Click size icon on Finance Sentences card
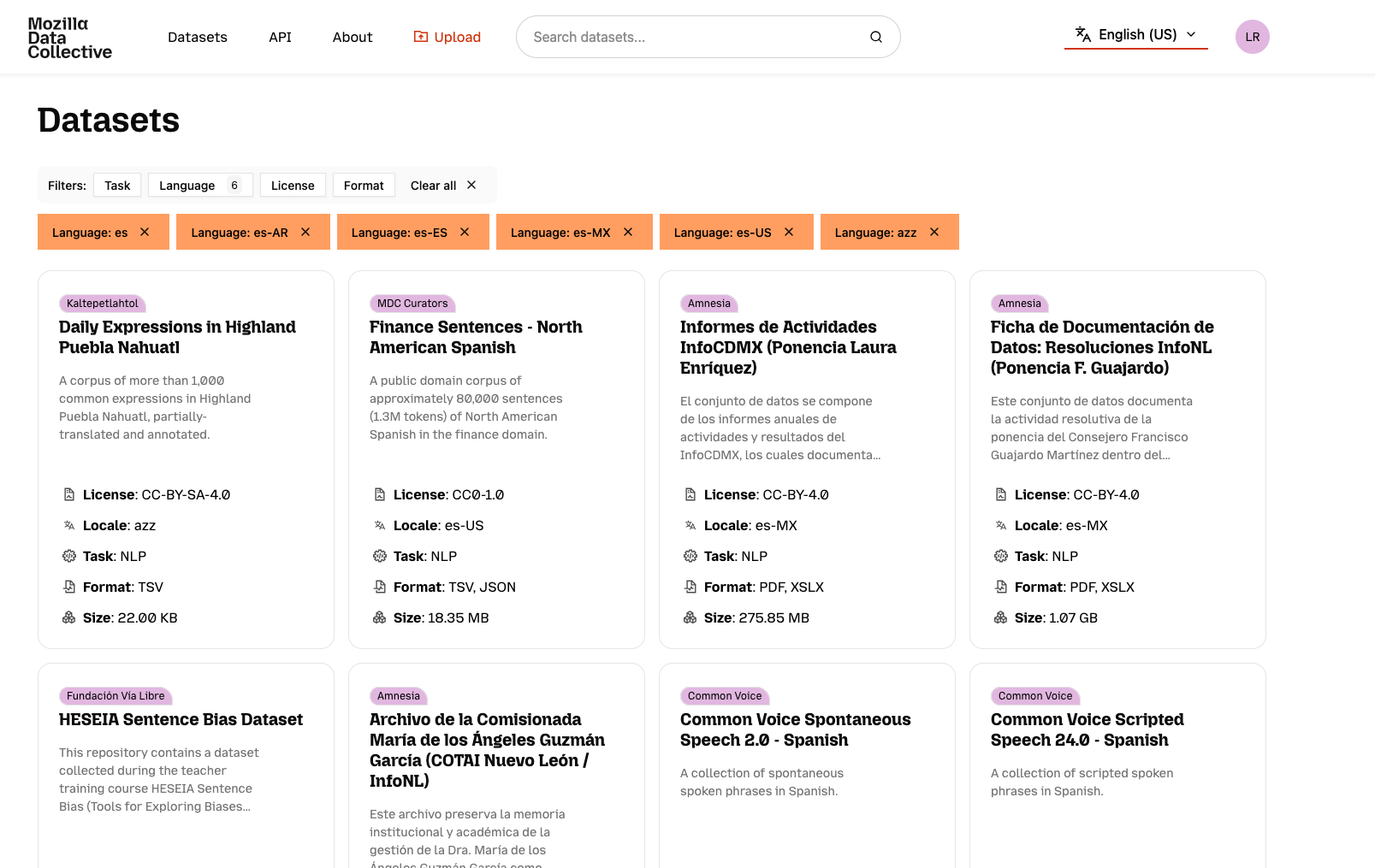Viewport: 1375px width, 868px height. tap(380, 617)
